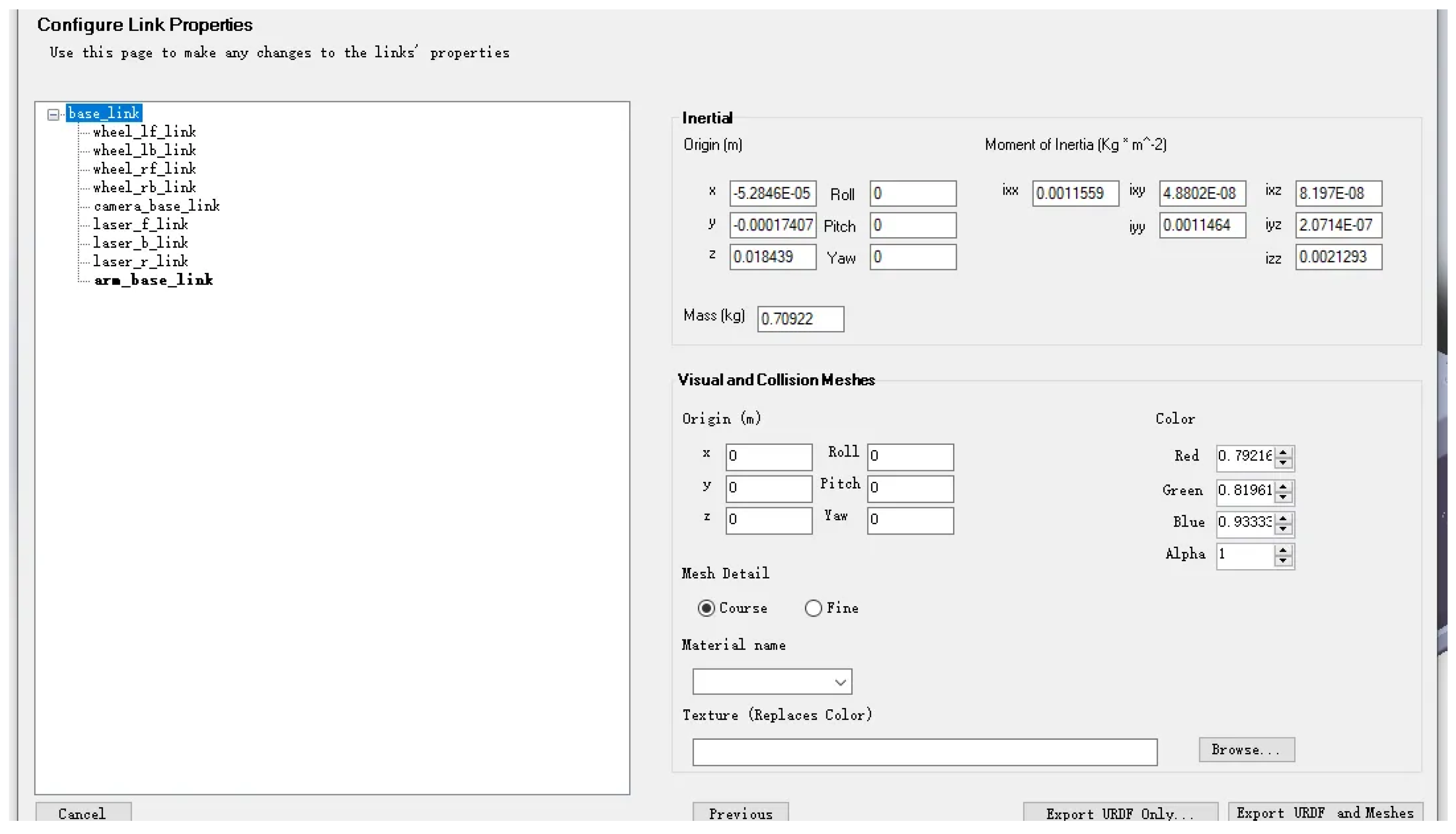
Task: Click the Alpha value field
Action: 1245,555
